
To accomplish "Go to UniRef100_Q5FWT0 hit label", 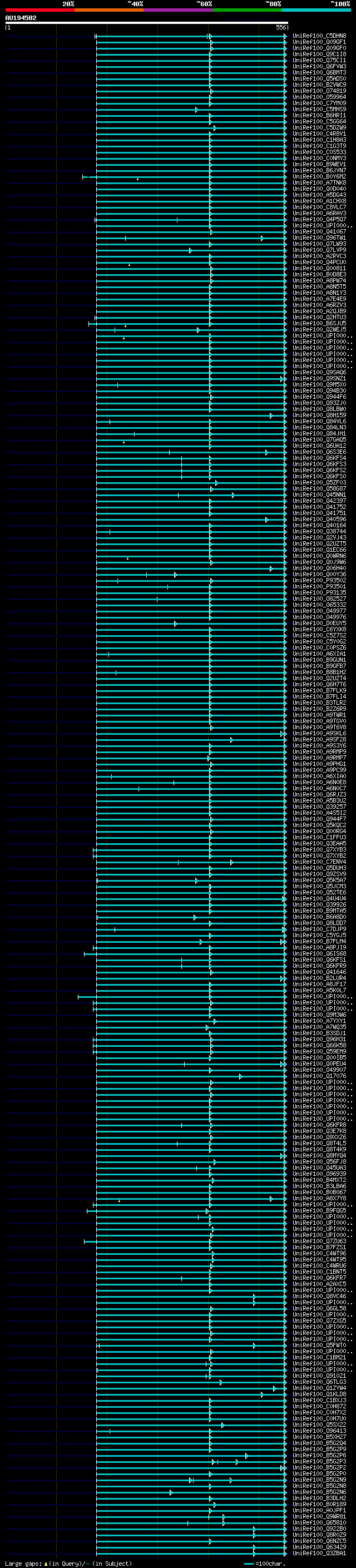I will (x=319, y=1345).
